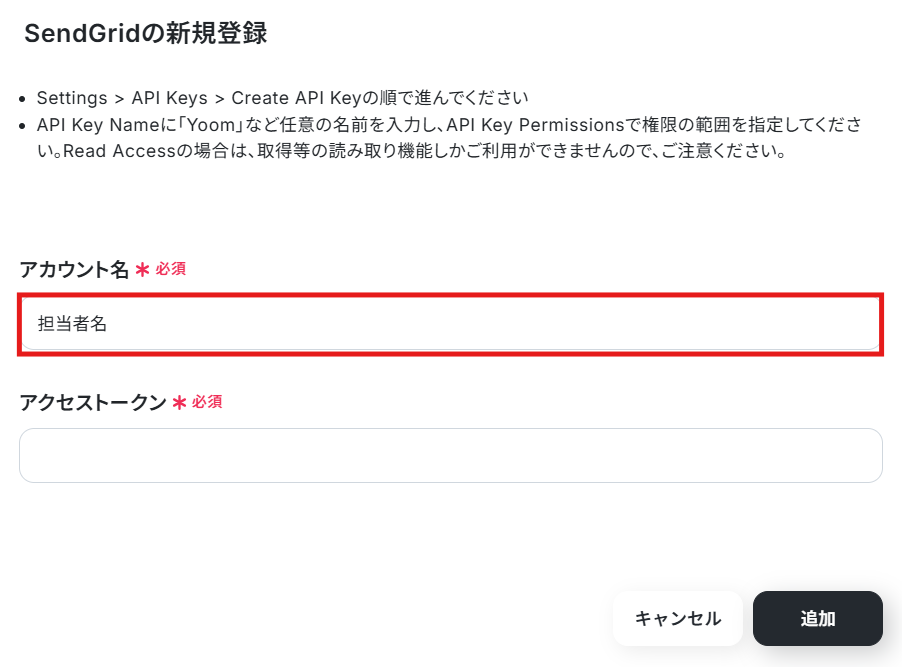Click the dark 追加 button

pyautogui.click(x=817, y=619)
